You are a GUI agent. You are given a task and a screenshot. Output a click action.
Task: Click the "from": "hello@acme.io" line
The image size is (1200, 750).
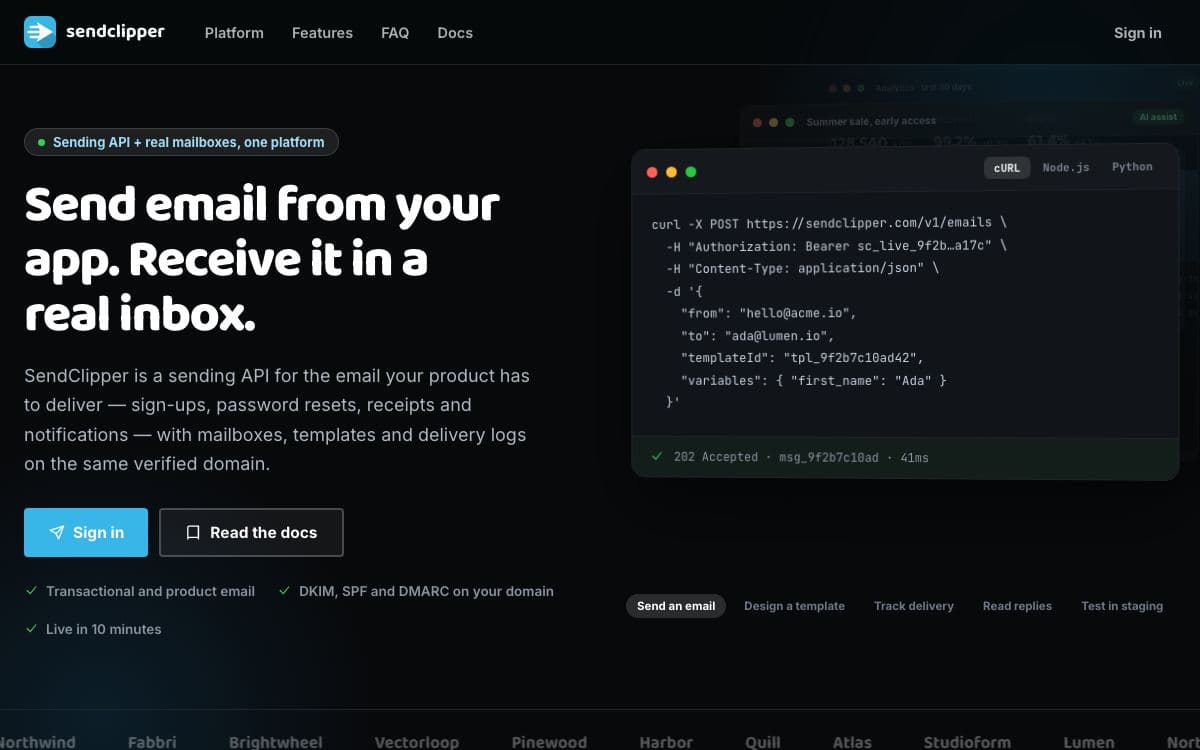pyautogui.click(x=768, y=313)
